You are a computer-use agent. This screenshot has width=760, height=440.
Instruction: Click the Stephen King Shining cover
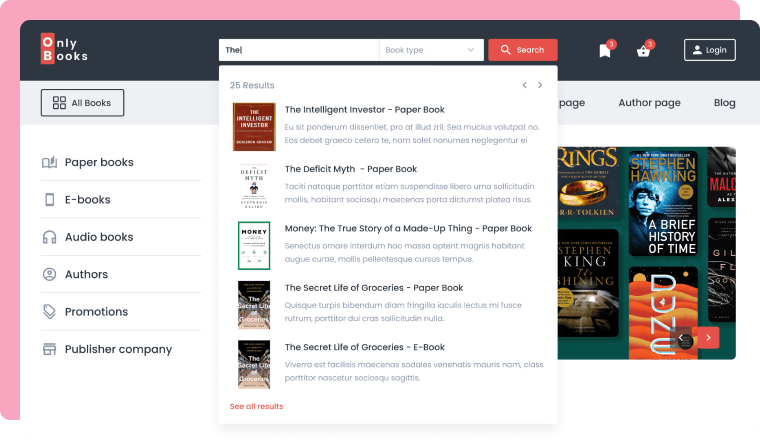588,283
